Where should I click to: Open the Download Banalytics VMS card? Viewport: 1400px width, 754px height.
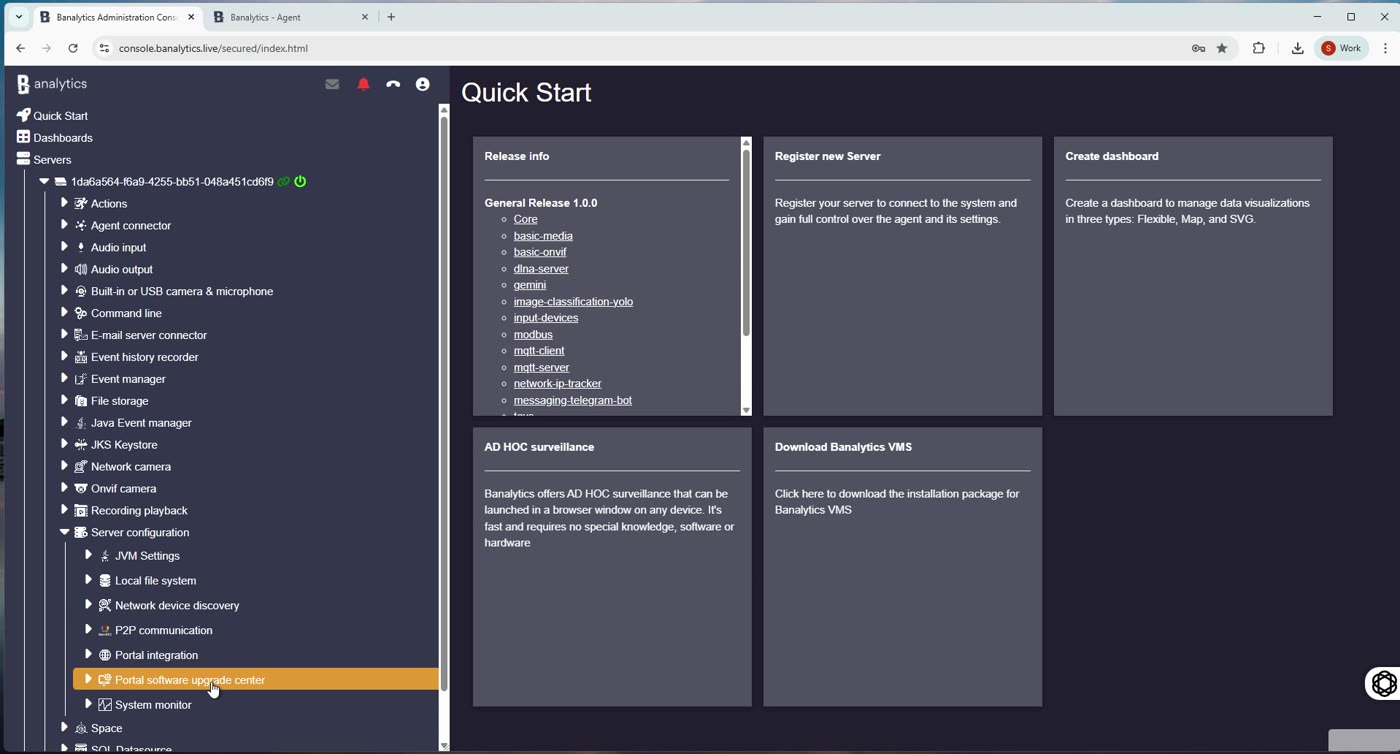pyautogui.click(x=902, y=567)
